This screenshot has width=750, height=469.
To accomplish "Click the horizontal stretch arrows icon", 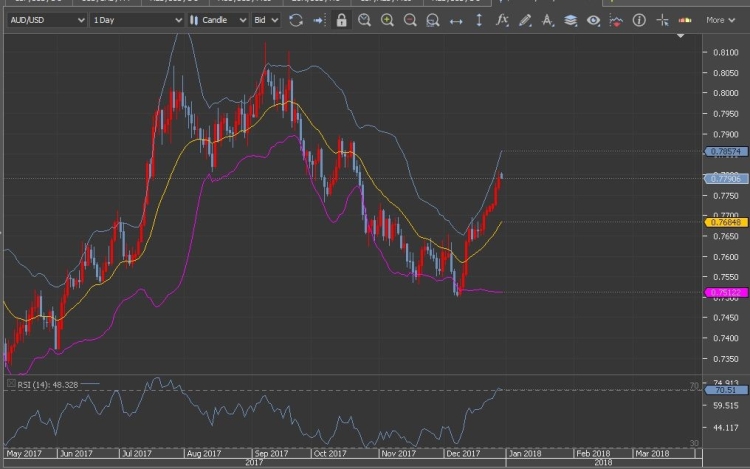I will [456, 20].
